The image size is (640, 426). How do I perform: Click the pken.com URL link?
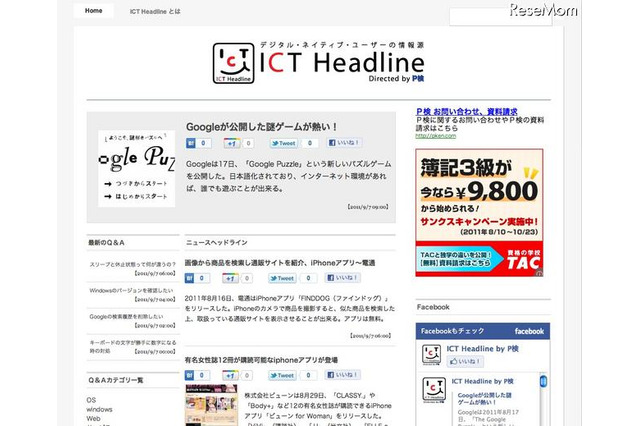click(x=436, y=136)
